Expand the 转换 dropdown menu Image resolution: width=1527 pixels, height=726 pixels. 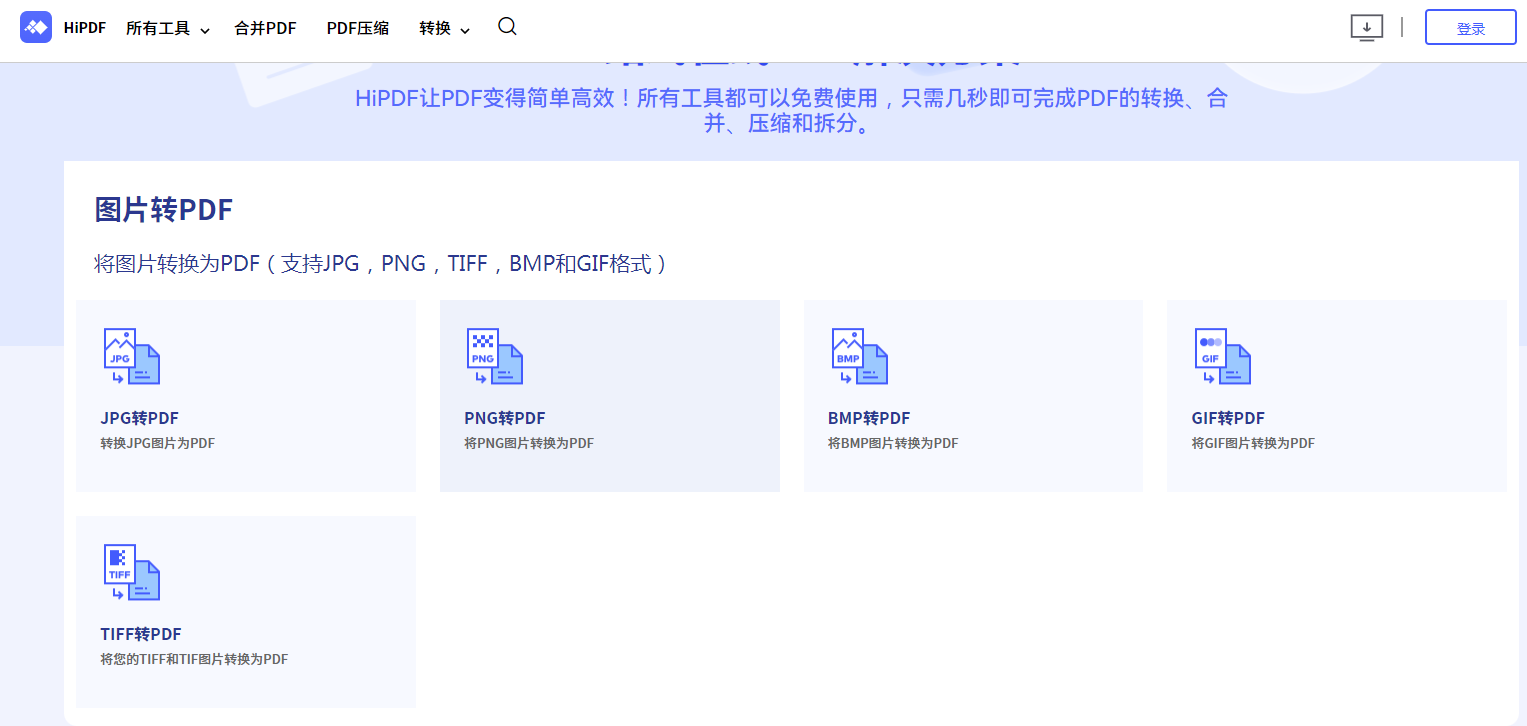click(437, 28)
